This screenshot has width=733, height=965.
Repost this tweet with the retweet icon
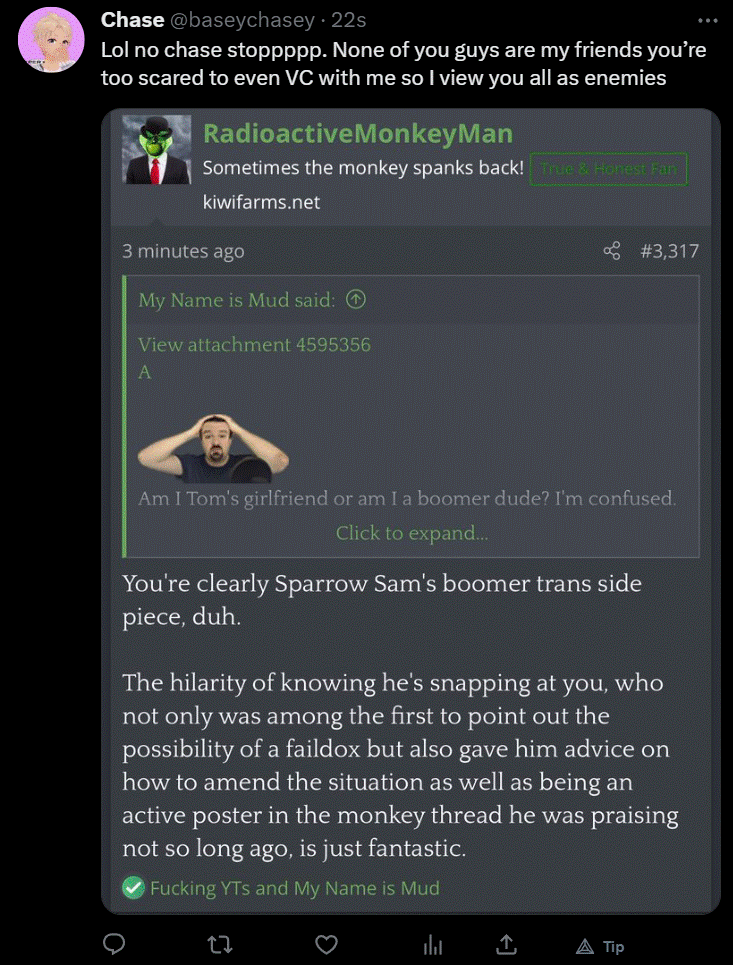pos(220,945)
